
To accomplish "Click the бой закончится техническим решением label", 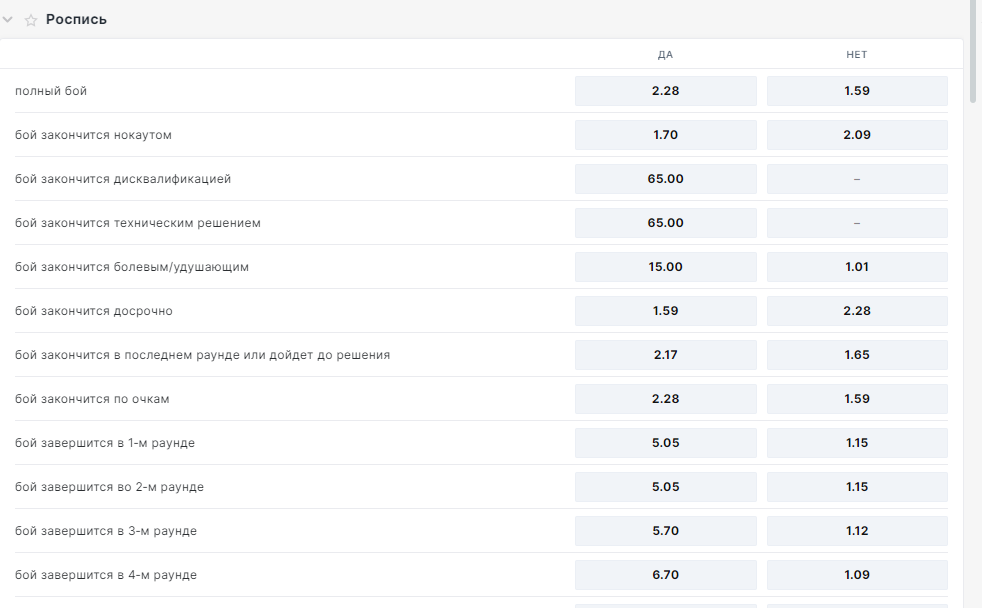I will [x=138, y=223].
